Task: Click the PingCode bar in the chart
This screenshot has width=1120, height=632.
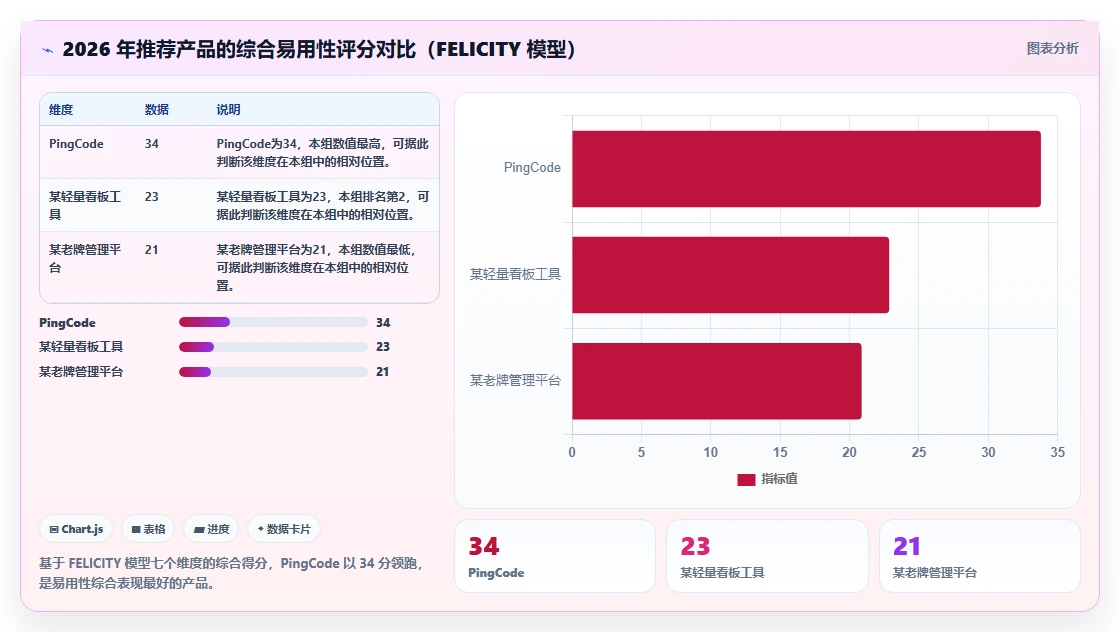Action: (x=806, y=169)
